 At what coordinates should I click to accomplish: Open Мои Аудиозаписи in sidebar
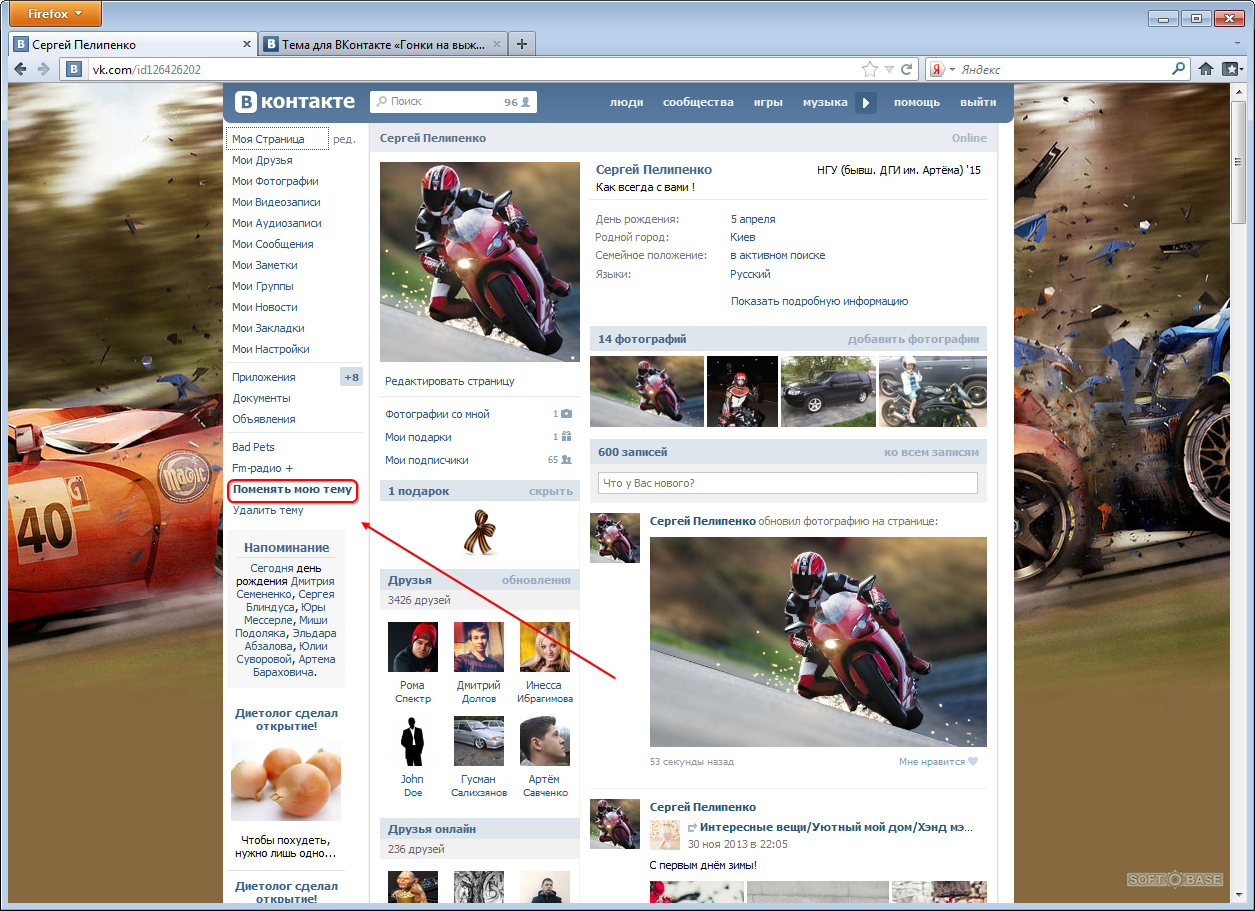click(276, 223)
